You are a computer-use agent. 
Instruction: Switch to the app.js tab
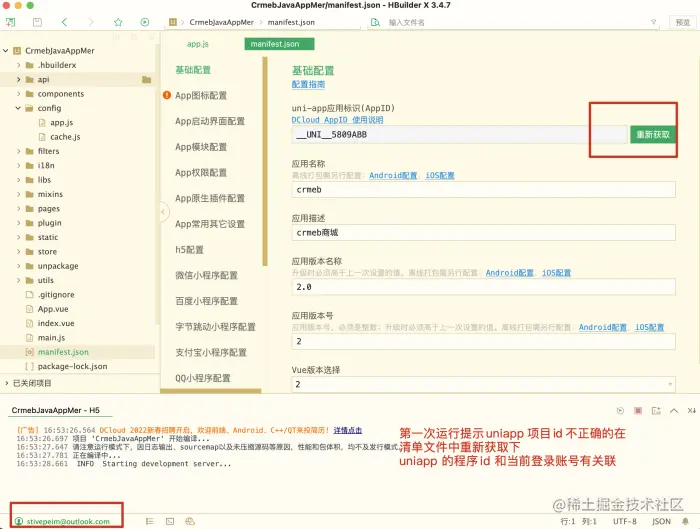coord(198,44)
